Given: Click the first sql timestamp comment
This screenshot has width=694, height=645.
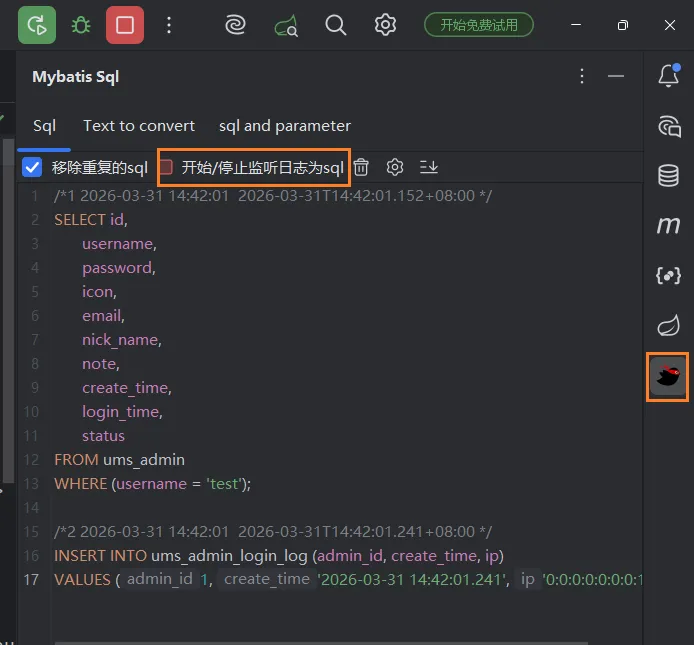Looking at the screenshot, I should tap(273, 196).
